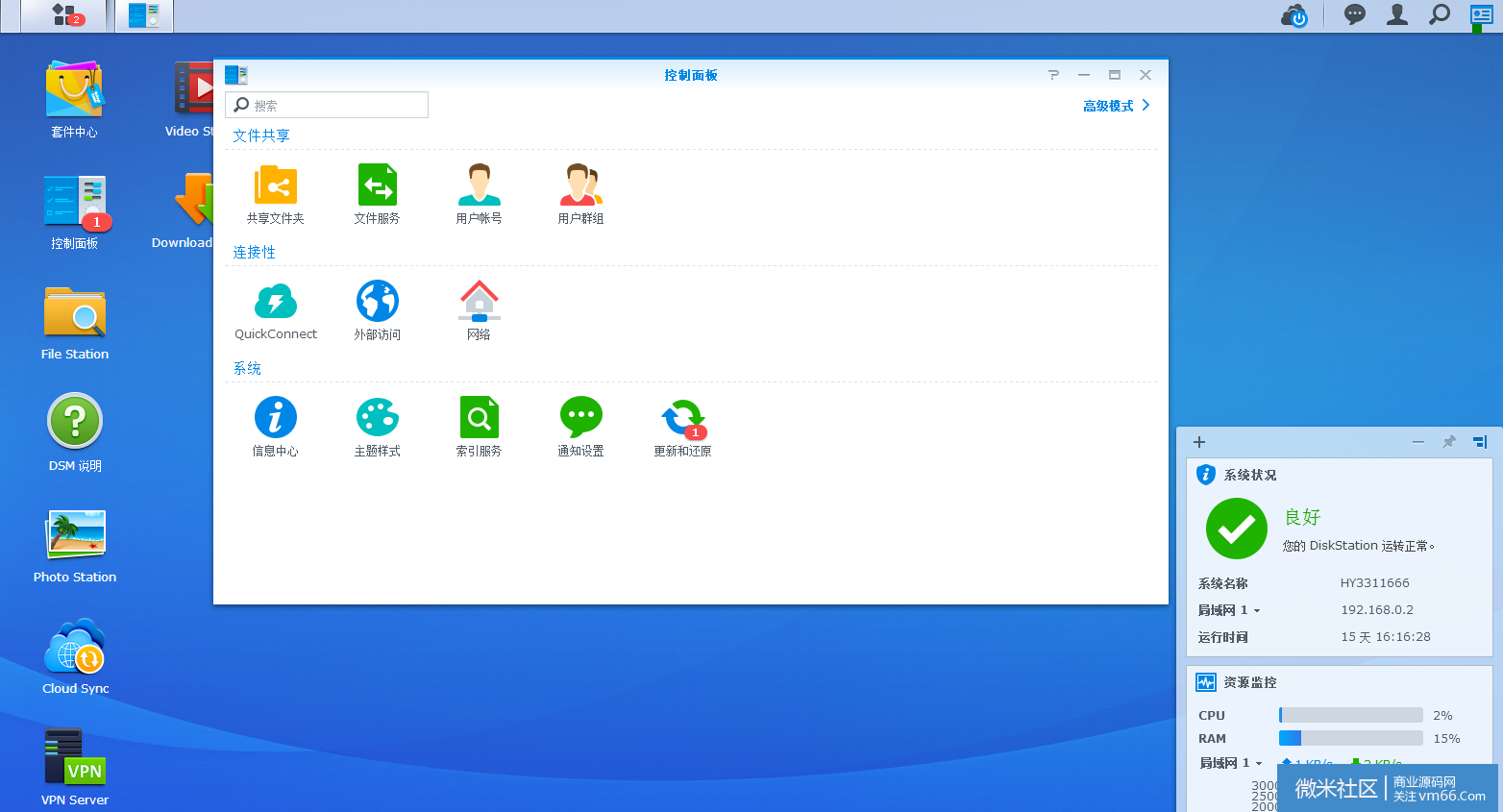The width and height of the screenshot is (1503, 812).
Task: Minimize the widget panel
Action: (1418, 442)
